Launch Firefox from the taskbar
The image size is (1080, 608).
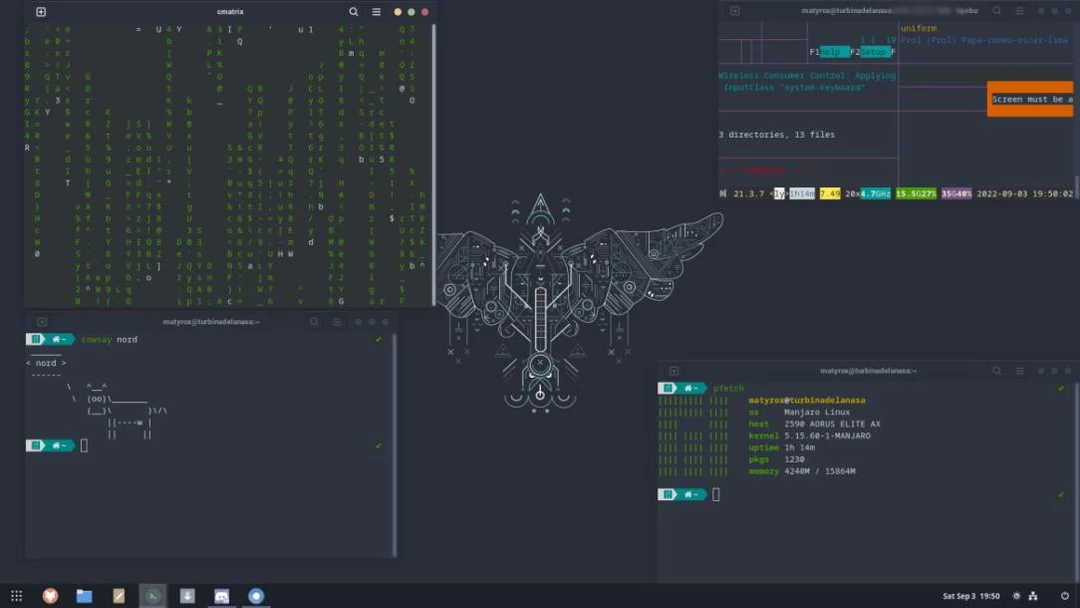coord(49,595)
